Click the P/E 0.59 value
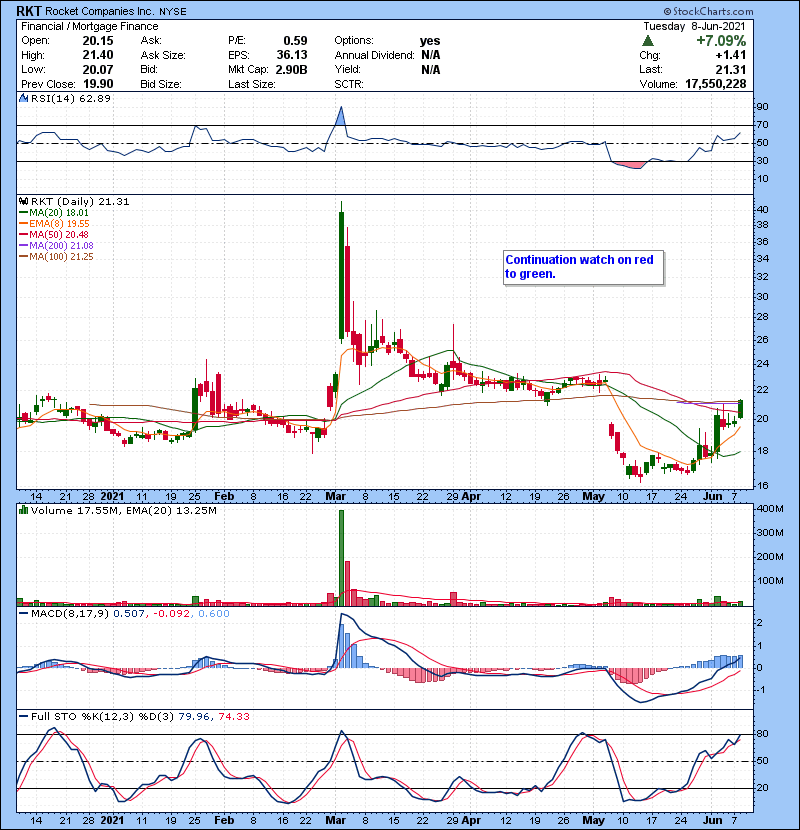 tap(295, 41)
